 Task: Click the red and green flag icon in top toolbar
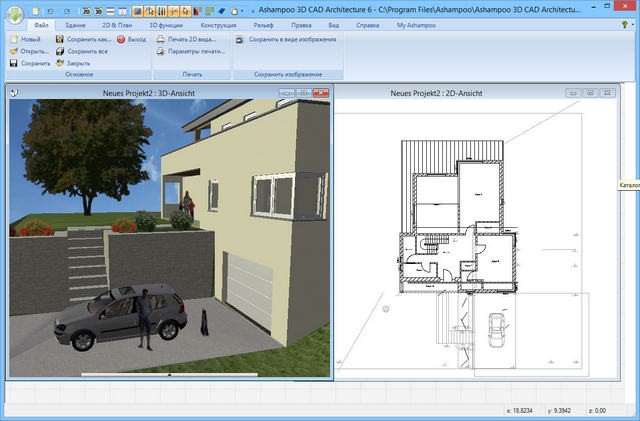point(198,11)
